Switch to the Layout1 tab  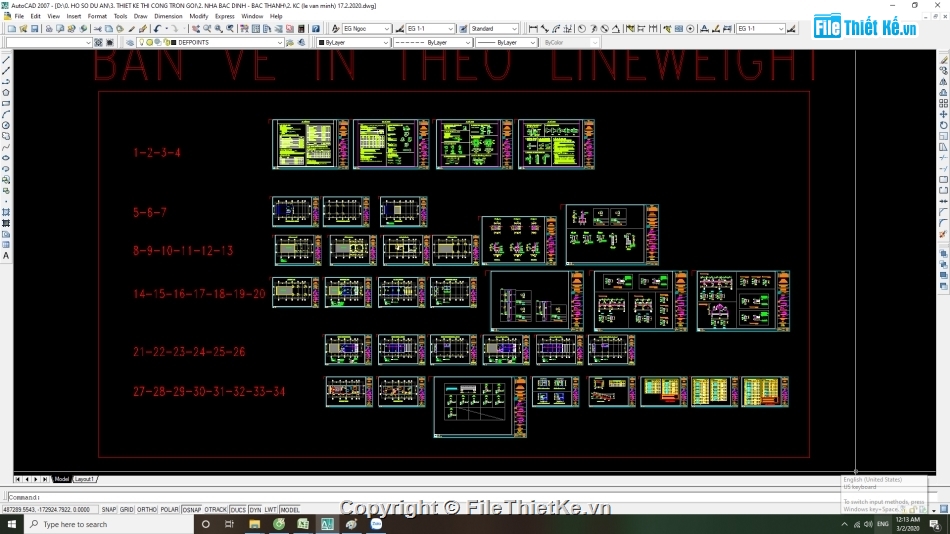tap(84, 479)
